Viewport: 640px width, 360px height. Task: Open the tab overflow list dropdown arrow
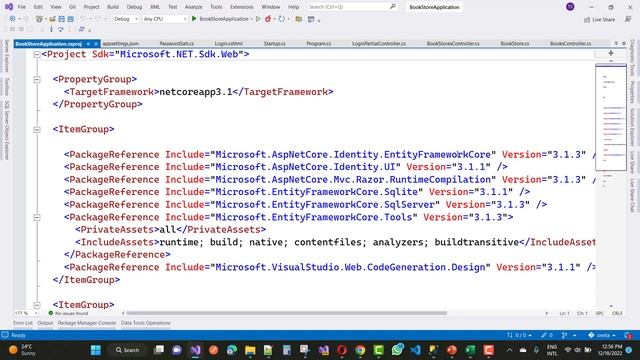[616, 43]
